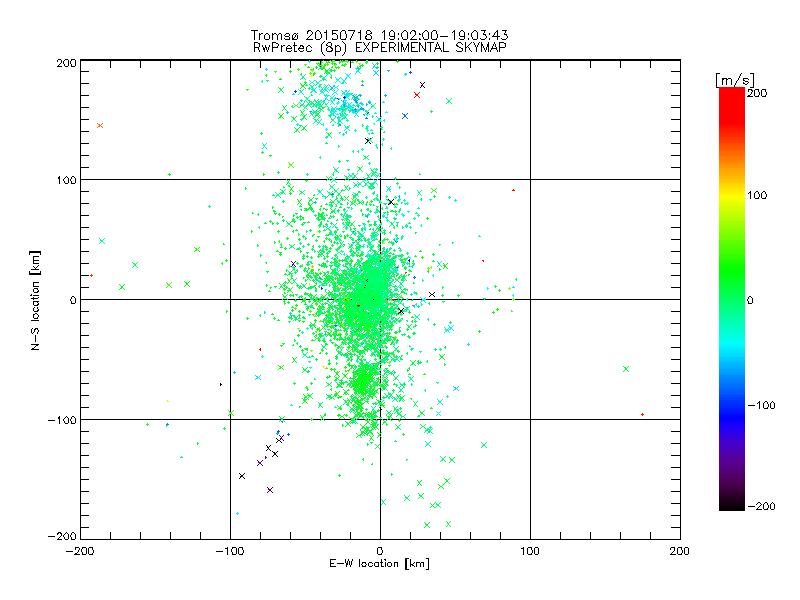The width and height of the screenshot is (800, 600).
Task: Click the orange X marker near top-left
Action: tap(100, 126)
